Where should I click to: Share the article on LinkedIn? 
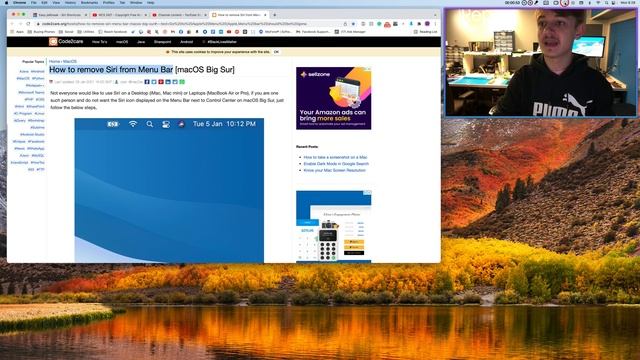click(x=168, y=82)
